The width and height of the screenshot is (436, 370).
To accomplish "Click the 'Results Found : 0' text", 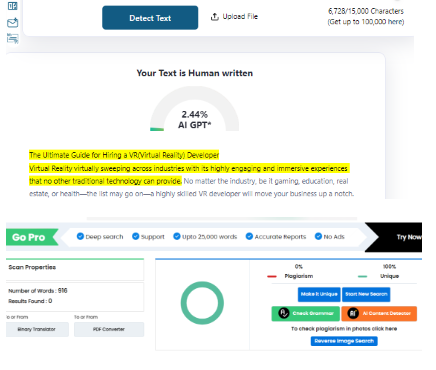I will 30,301.
